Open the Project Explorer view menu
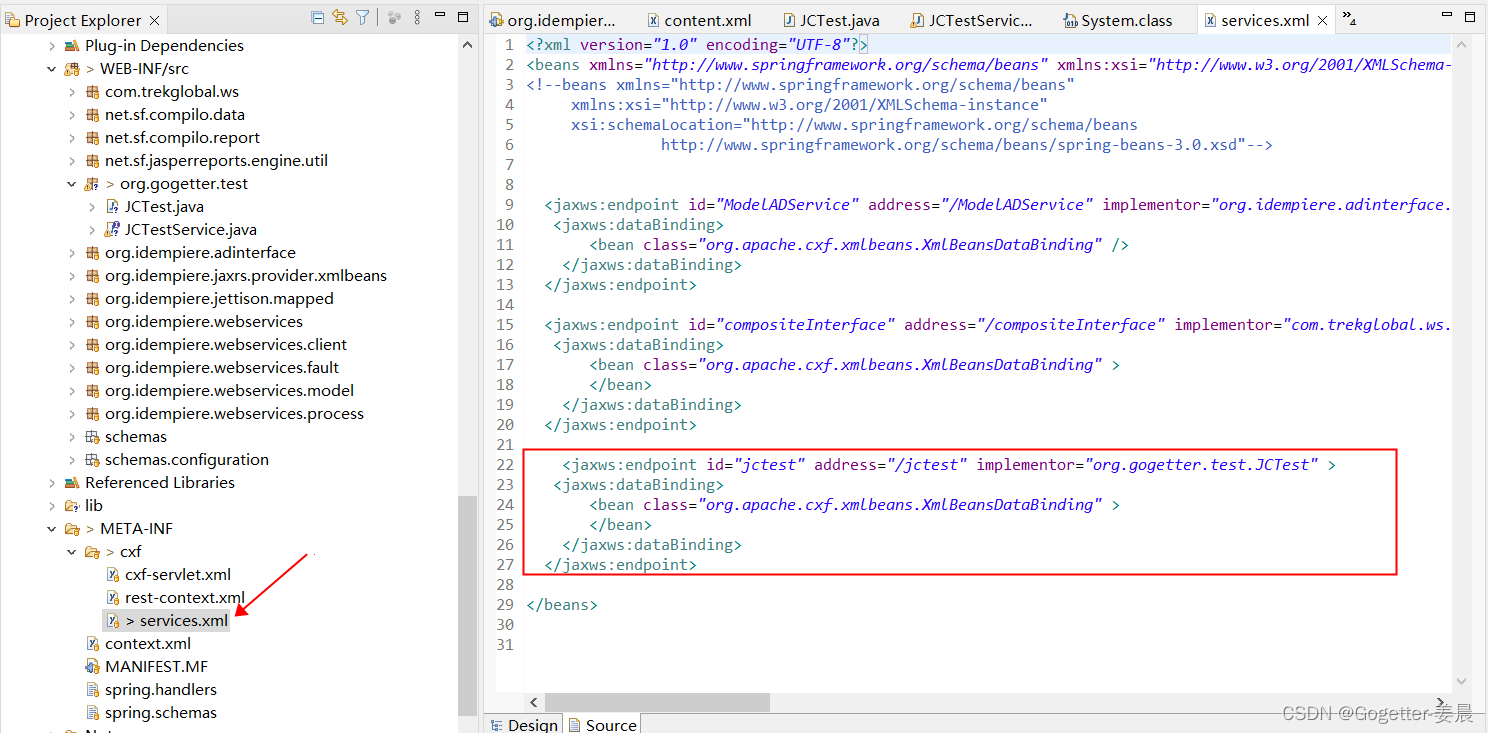 (x=417, y=19)
